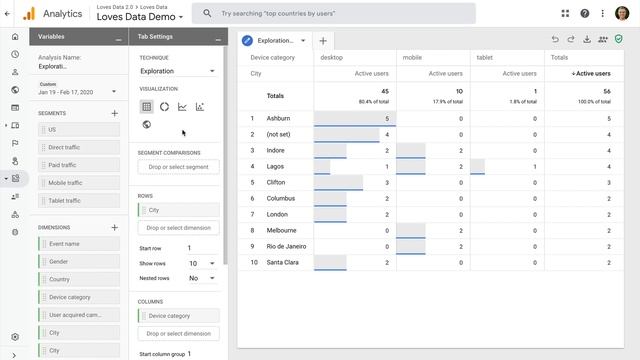Open the Analysis icon in left sidebar
This screenshot has height=360, width=640.
coord(16,178)
